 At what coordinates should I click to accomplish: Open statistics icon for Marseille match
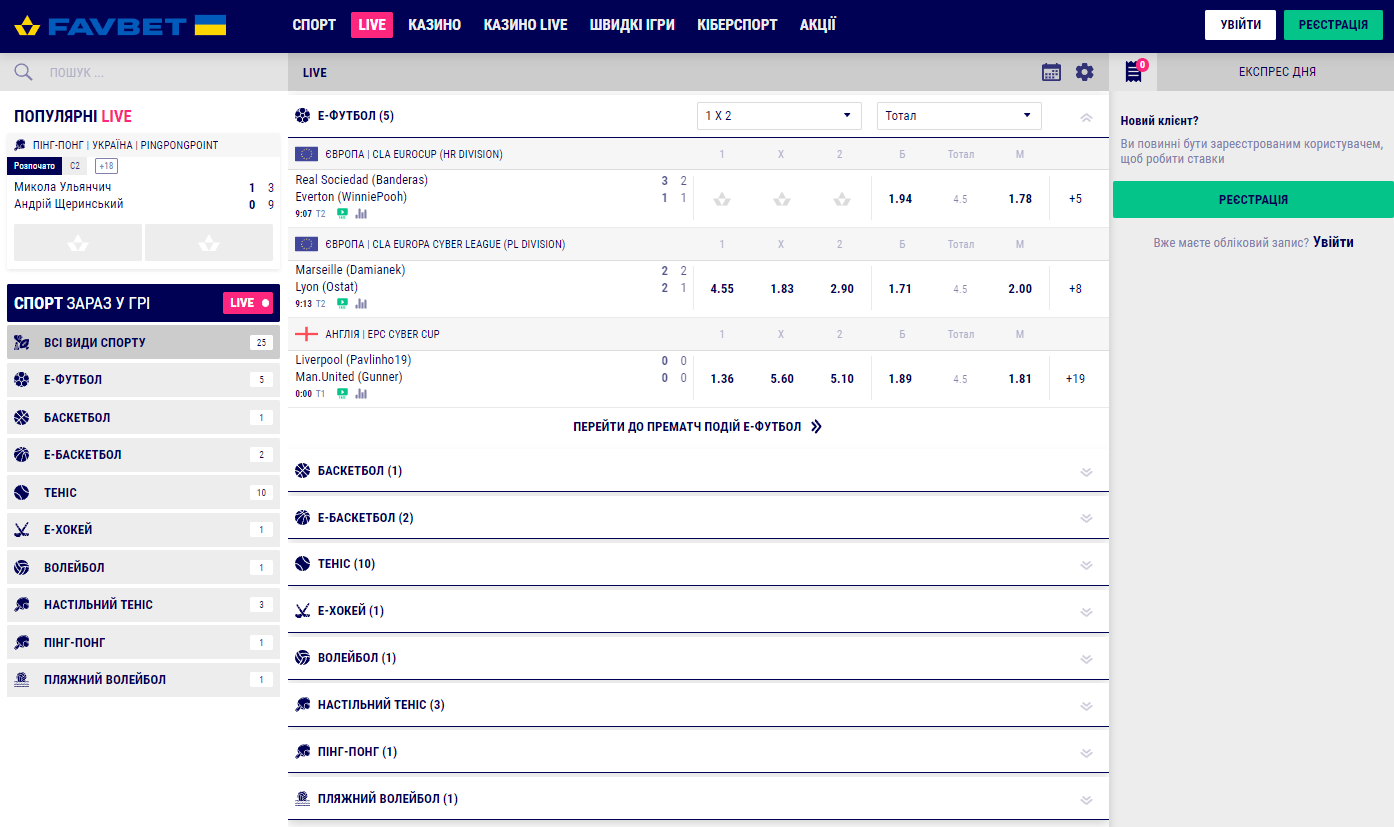pyautogui.click(x=361, y=303)
